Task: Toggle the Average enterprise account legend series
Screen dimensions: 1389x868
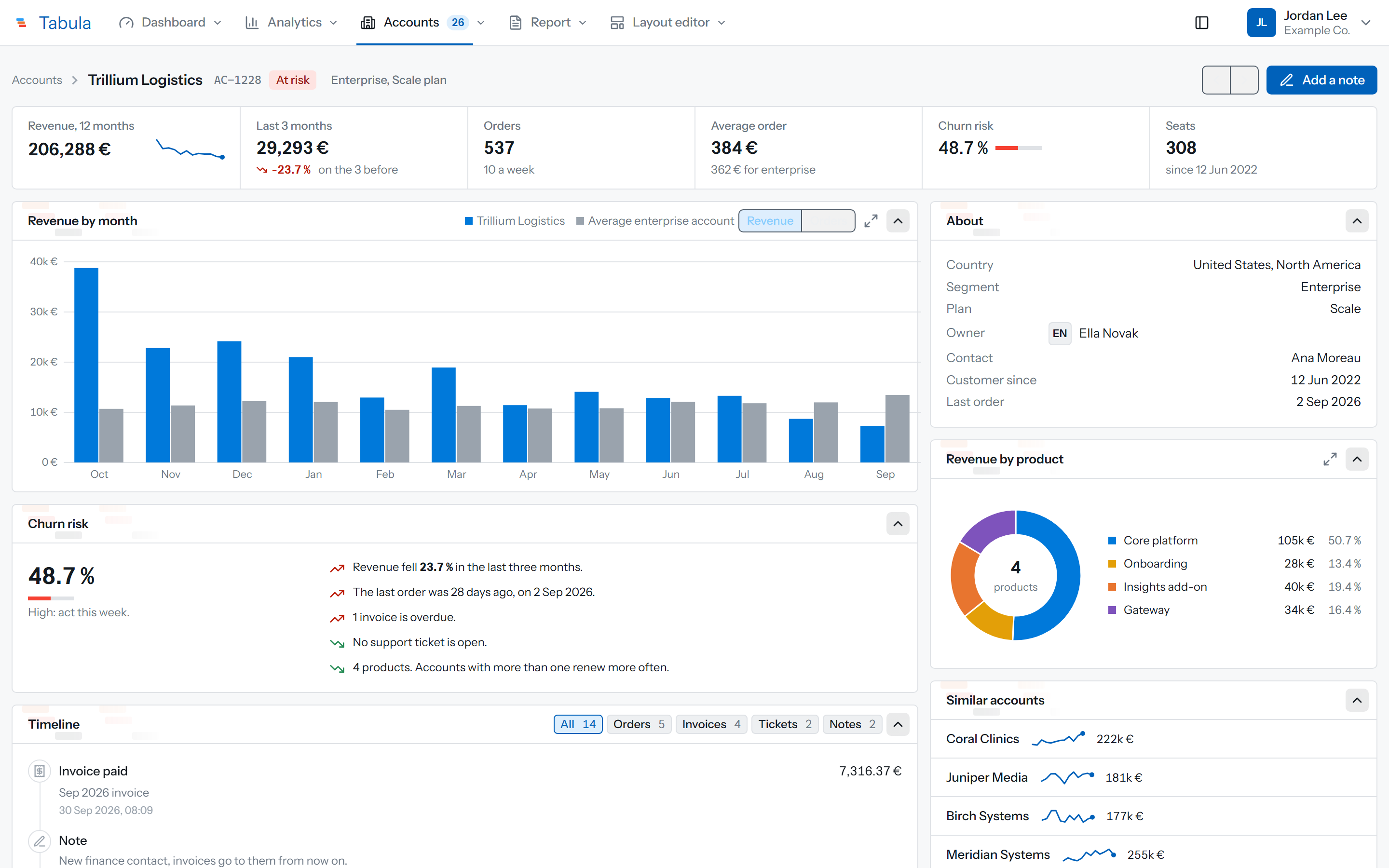Action: click(x=654, y=221)
